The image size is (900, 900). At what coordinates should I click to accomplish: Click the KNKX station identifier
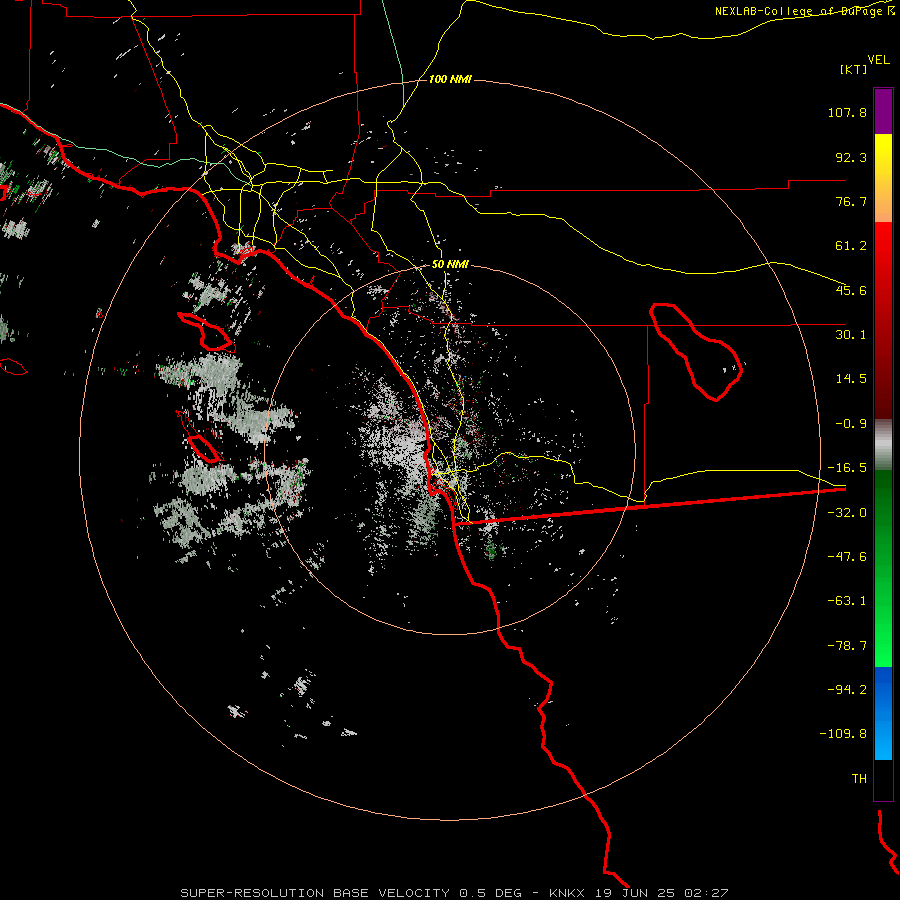(567, 893)
